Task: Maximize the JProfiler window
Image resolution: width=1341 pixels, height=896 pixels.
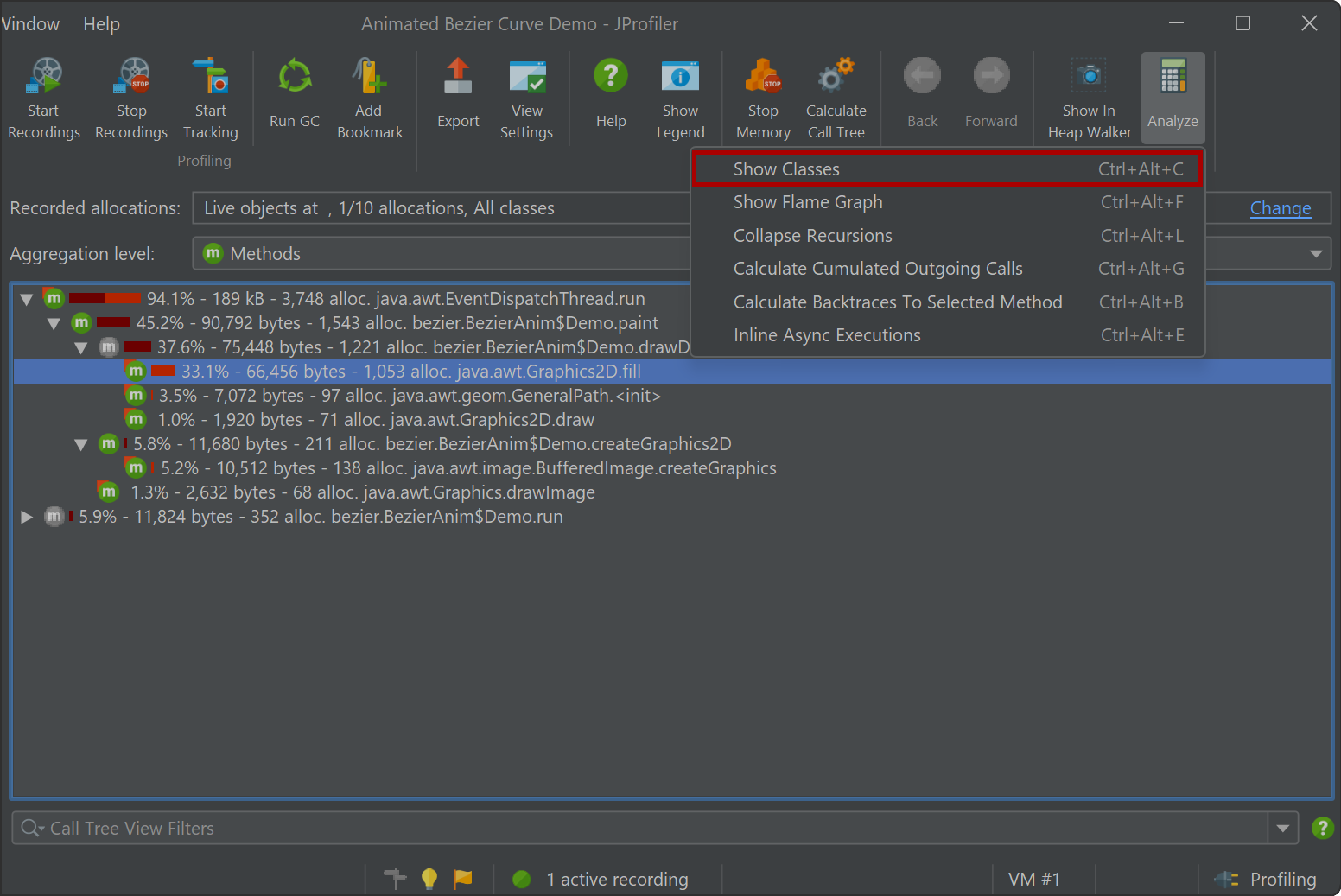Action: [1242, 23]
